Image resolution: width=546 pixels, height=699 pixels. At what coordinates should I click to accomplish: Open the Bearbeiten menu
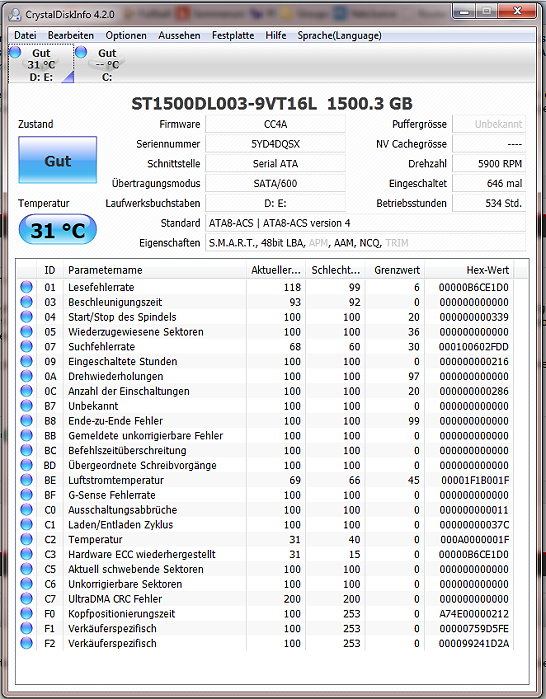point(71,35)
